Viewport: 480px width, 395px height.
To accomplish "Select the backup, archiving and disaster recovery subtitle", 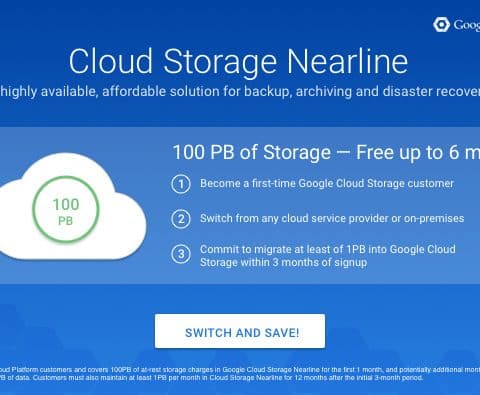I will coord(240,91).
